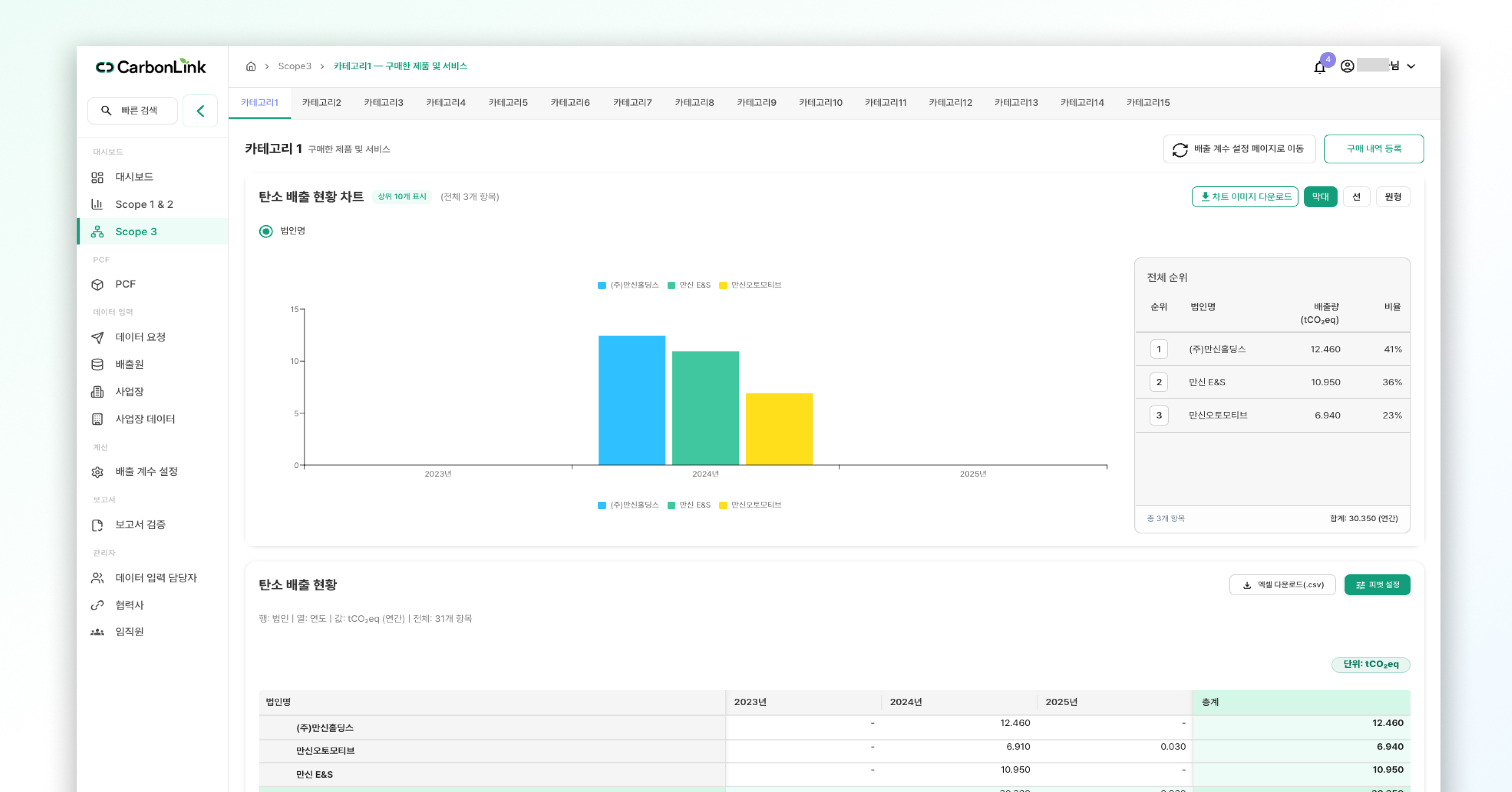The width and height of the screenshot is (1512, 792).
Task: Click the green 만신 E&S bar
Action: pyautogui.click(x=705, y=408)
